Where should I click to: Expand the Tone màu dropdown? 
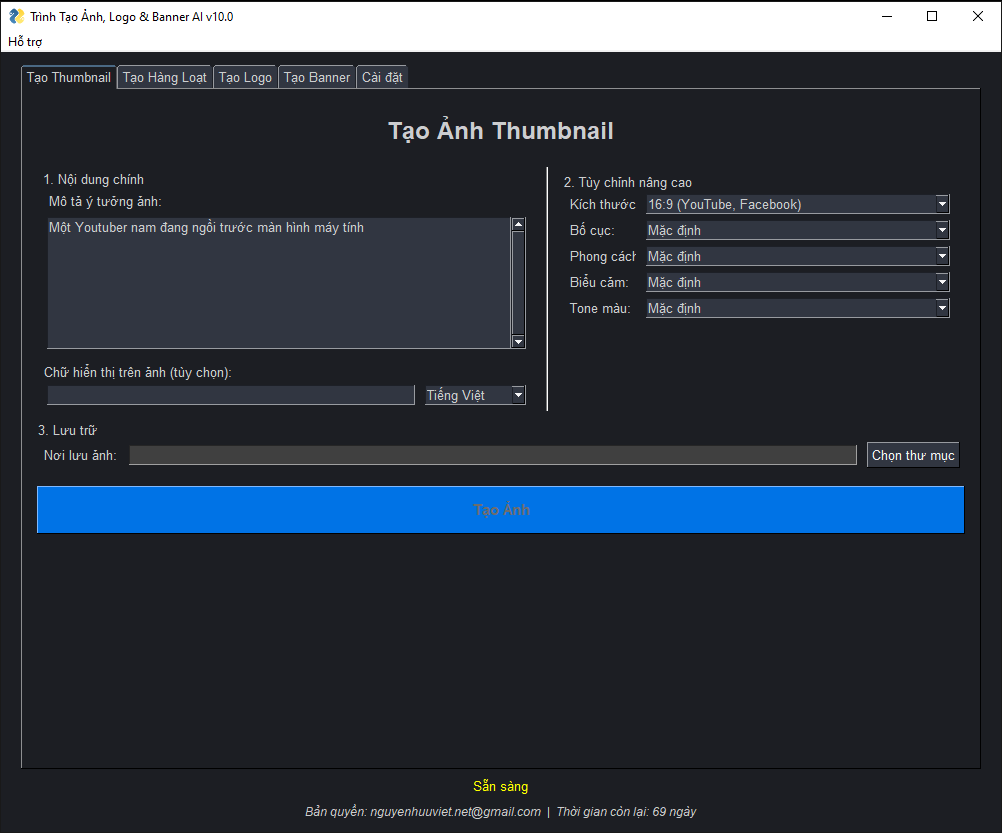[x=798, y=309]
